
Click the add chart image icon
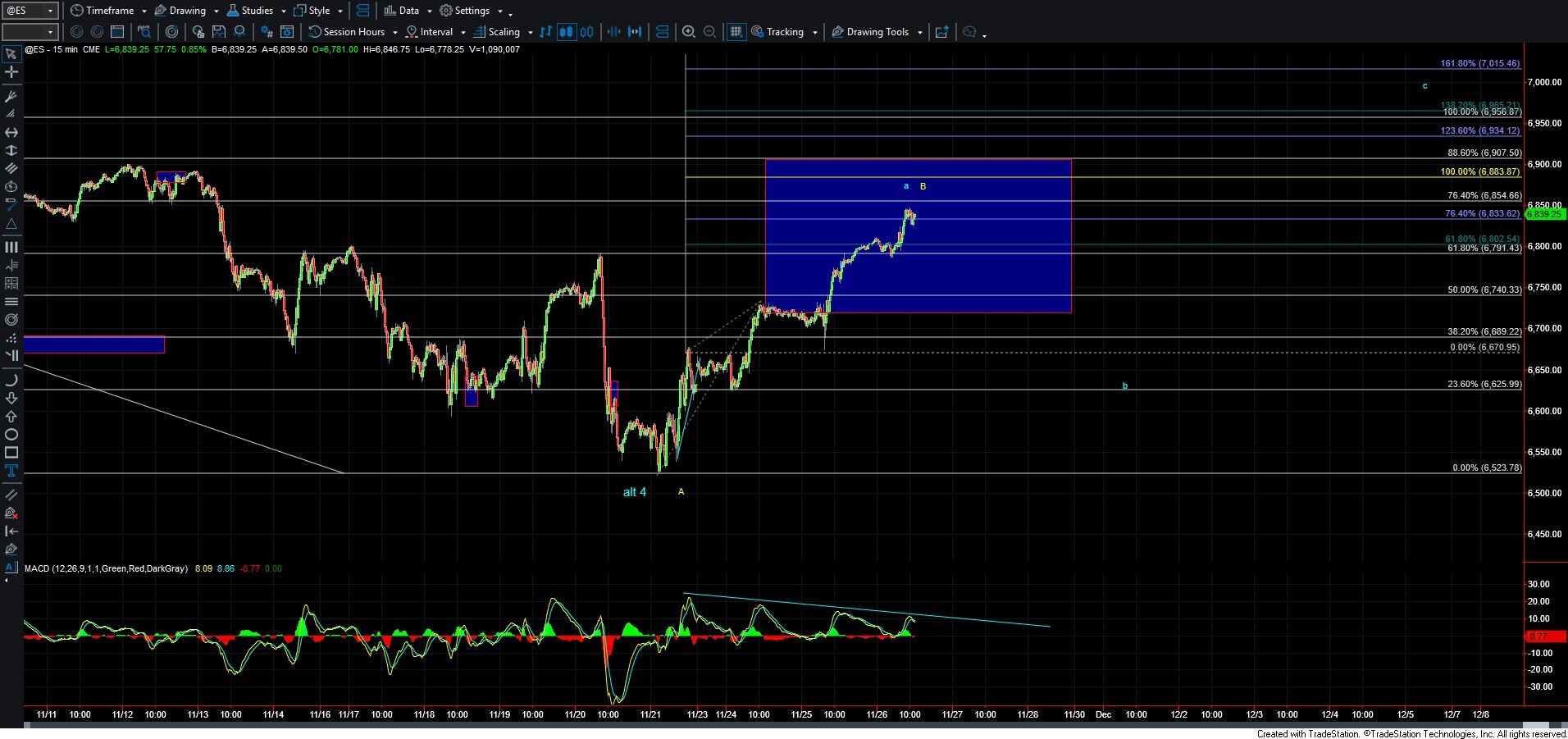pos(941,32)
